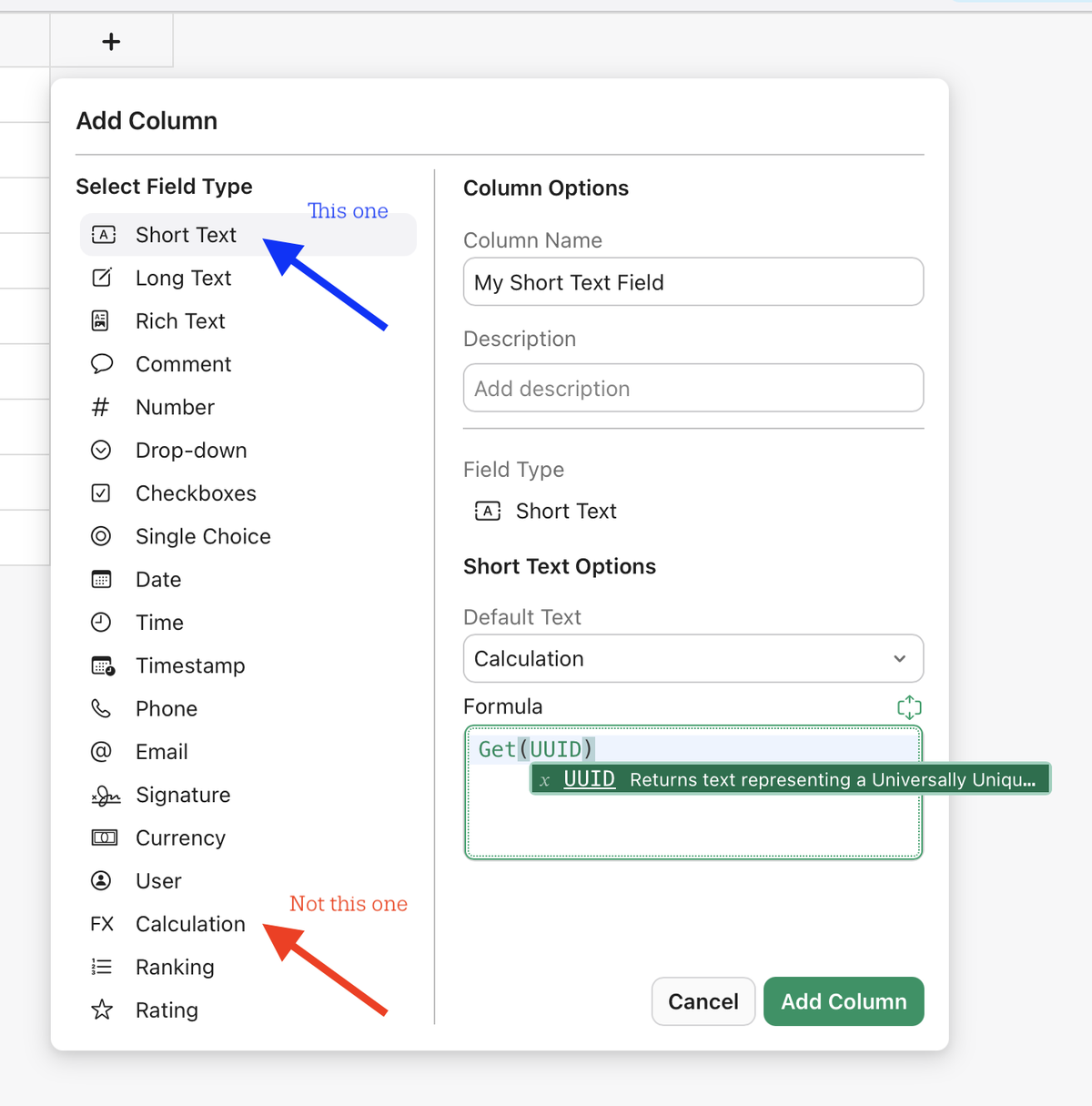Select Phone label in list
Image resolution: width=1092 pixels, height=1106 pixels.
pos(167,708)
